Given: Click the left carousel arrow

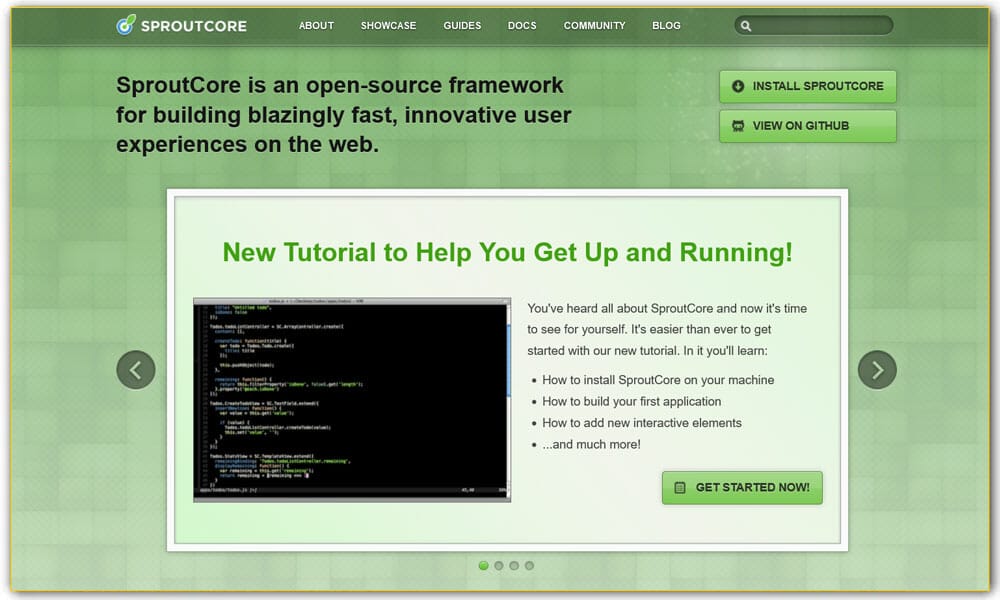Looking at the screenshot, I should click(x=136, y=369).
